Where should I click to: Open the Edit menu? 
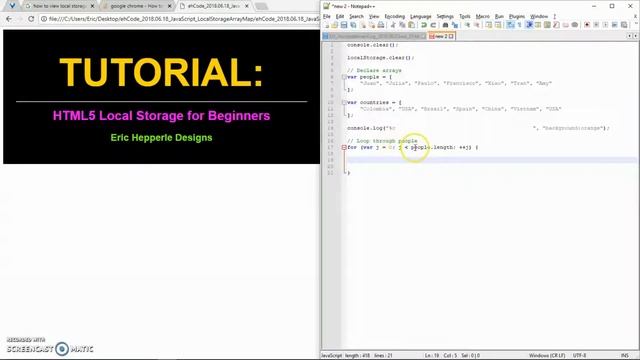click(340, 16)
